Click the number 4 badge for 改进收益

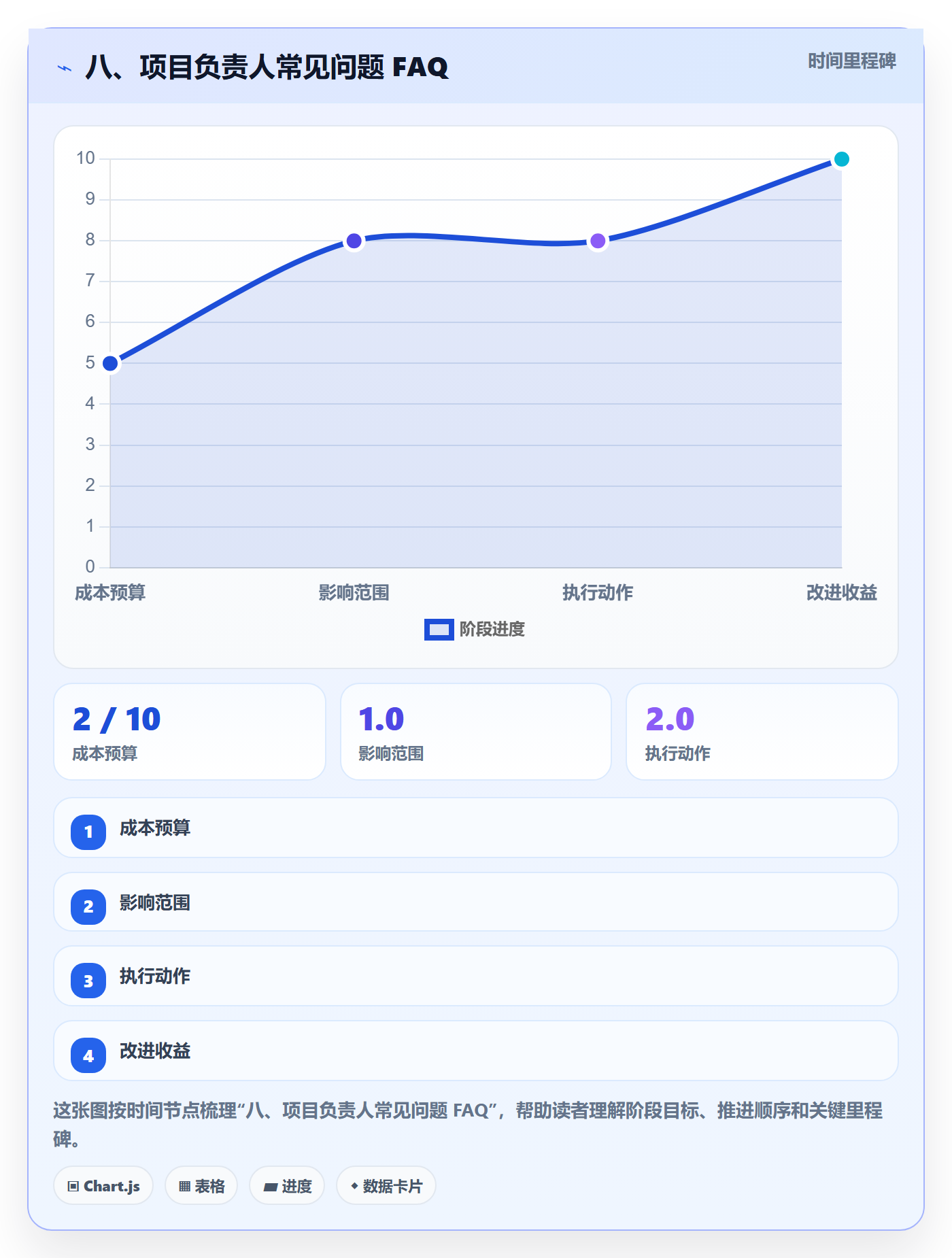point(88,1055)
